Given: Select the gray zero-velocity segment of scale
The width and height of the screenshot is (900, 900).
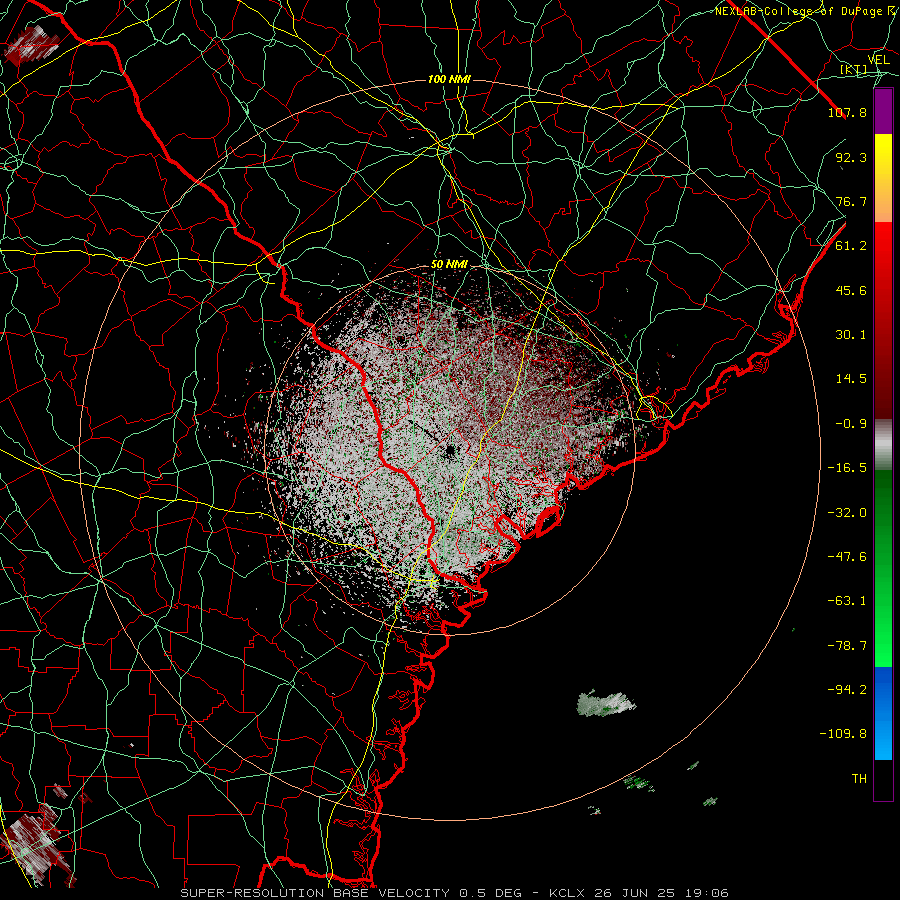Looking at the screenshot, I should [x=883, y=445].
